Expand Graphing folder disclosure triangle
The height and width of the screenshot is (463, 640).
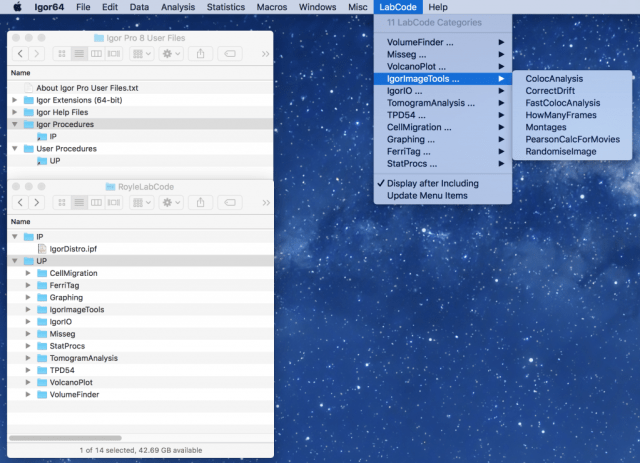tap(28, 297)
